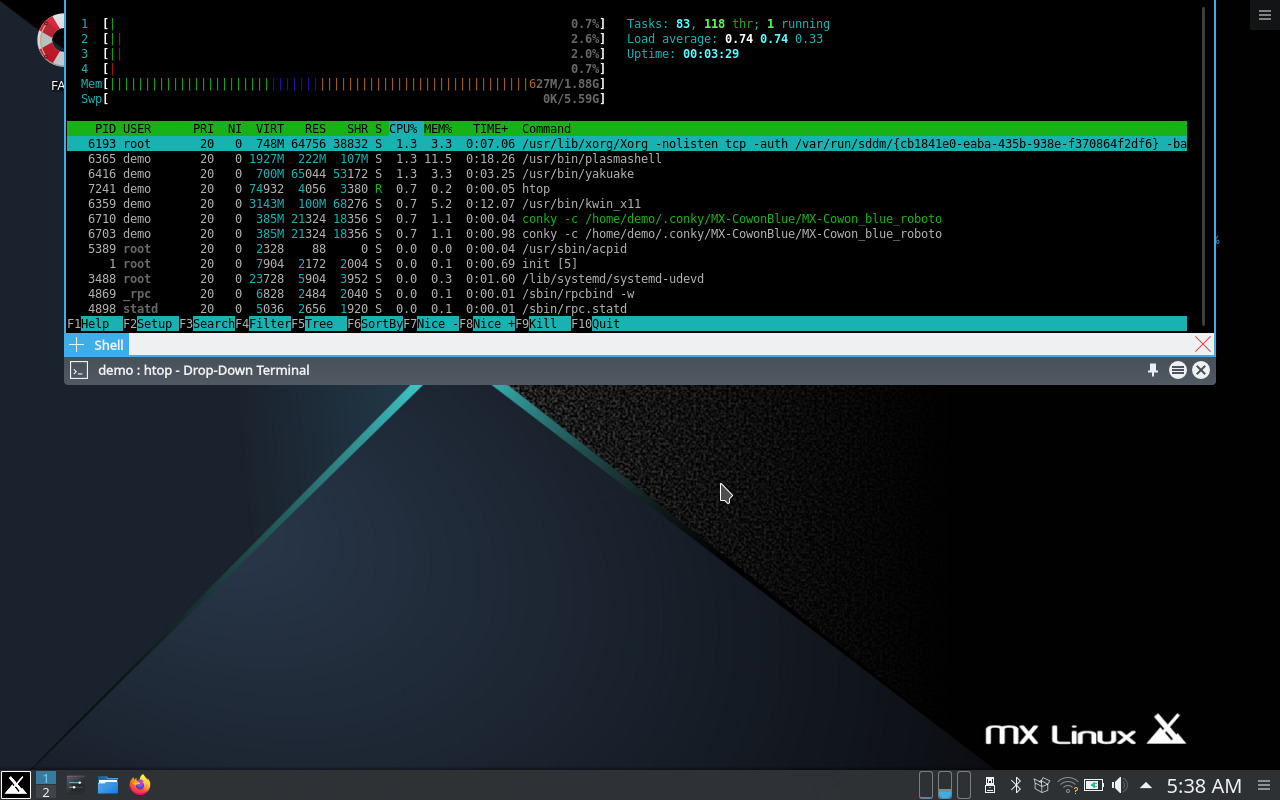
Task: Open the removable devices tray icon
Action: 989,785
